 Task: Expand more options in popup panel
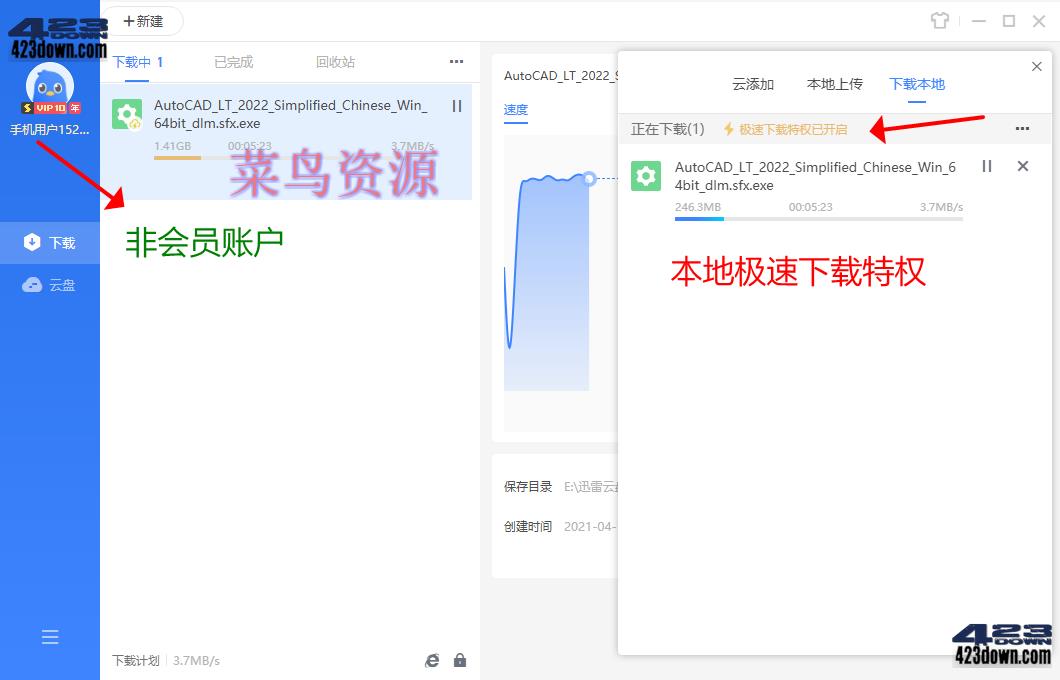tap(1022, 129)
